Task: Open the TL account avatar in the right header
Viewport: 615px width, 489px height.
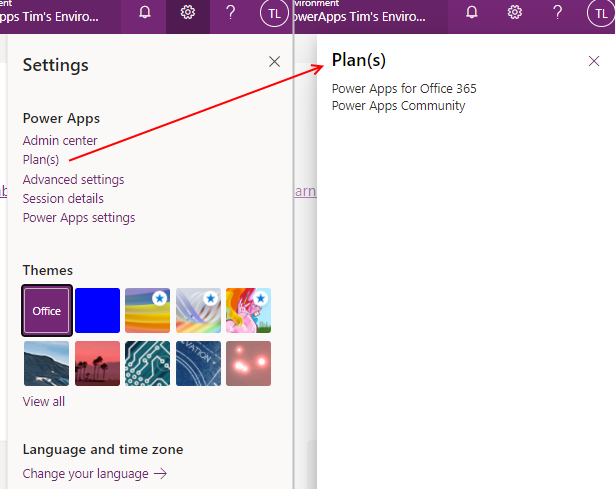Action: click(x=601, y=14)
